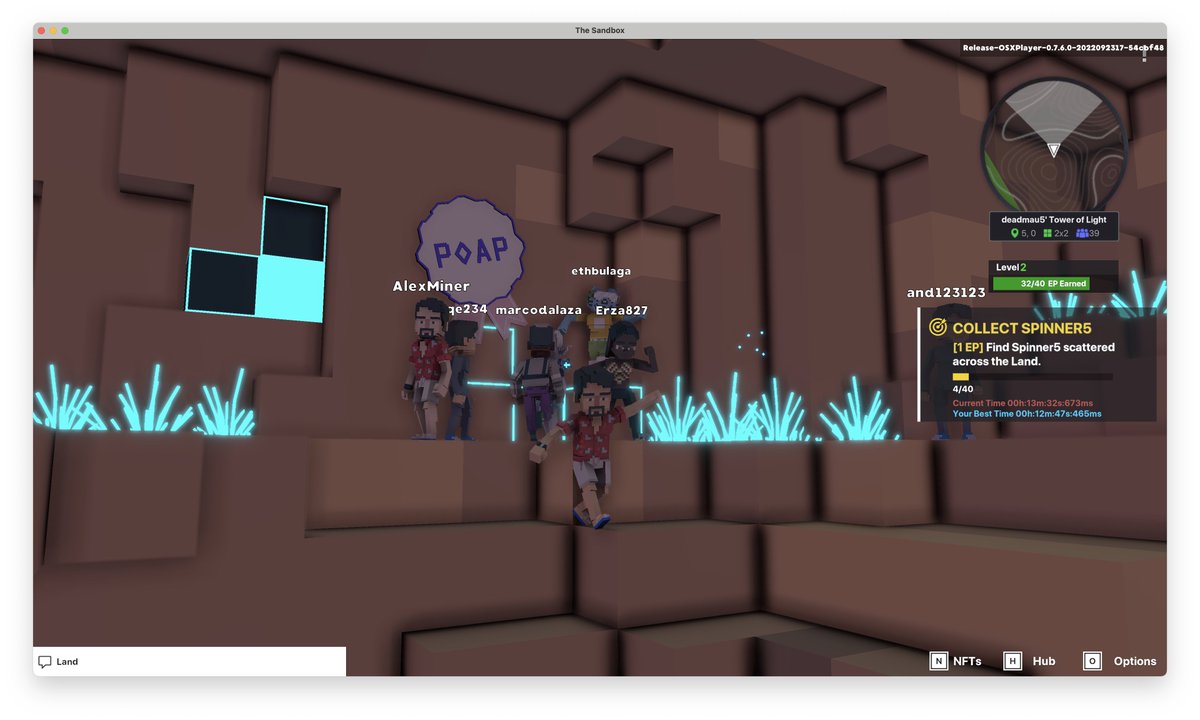This screenshot has width=1200, height=720.
Task: Click into the Land chat input field
Action: (190, 662)
